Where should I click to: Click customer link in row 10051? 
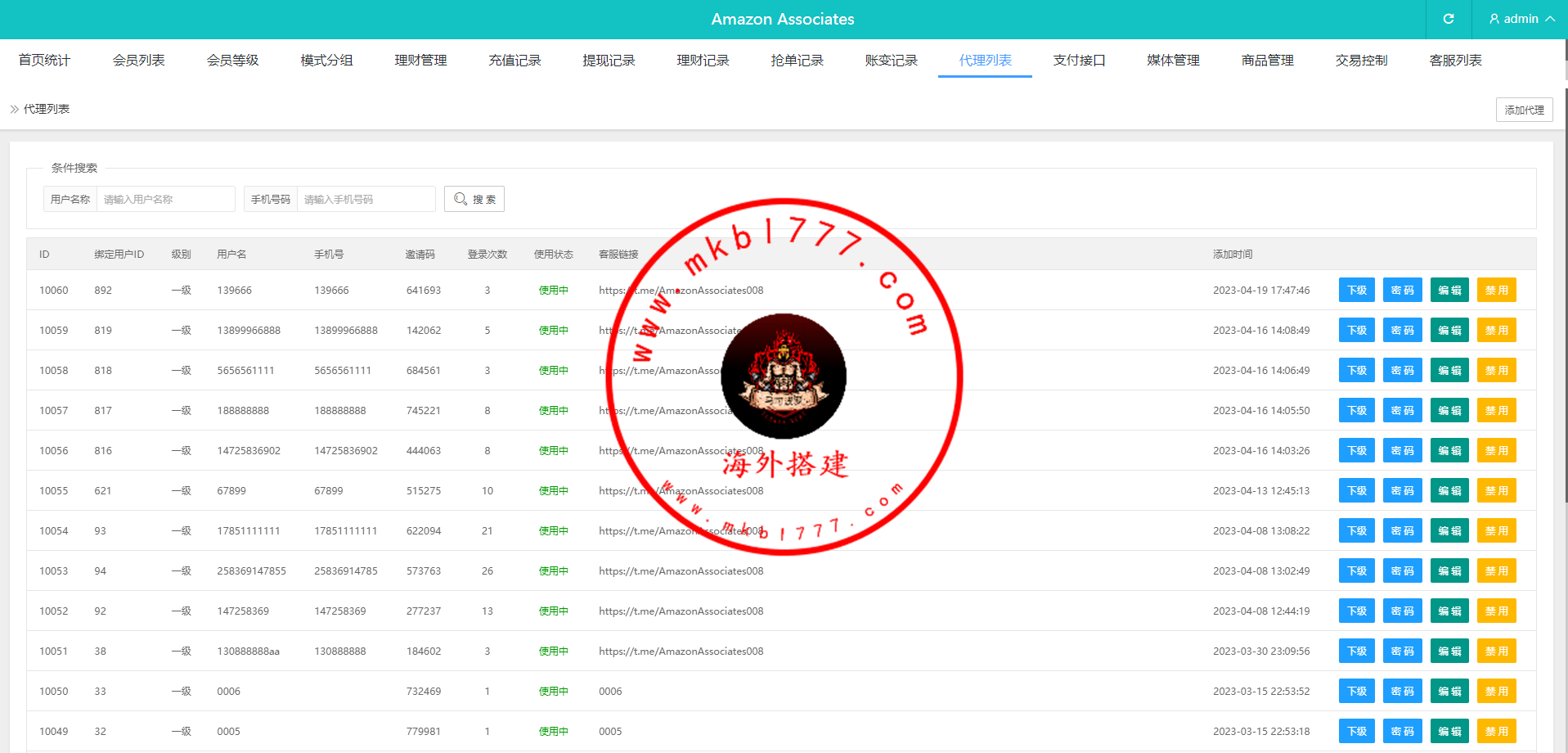tap(681, 652)
